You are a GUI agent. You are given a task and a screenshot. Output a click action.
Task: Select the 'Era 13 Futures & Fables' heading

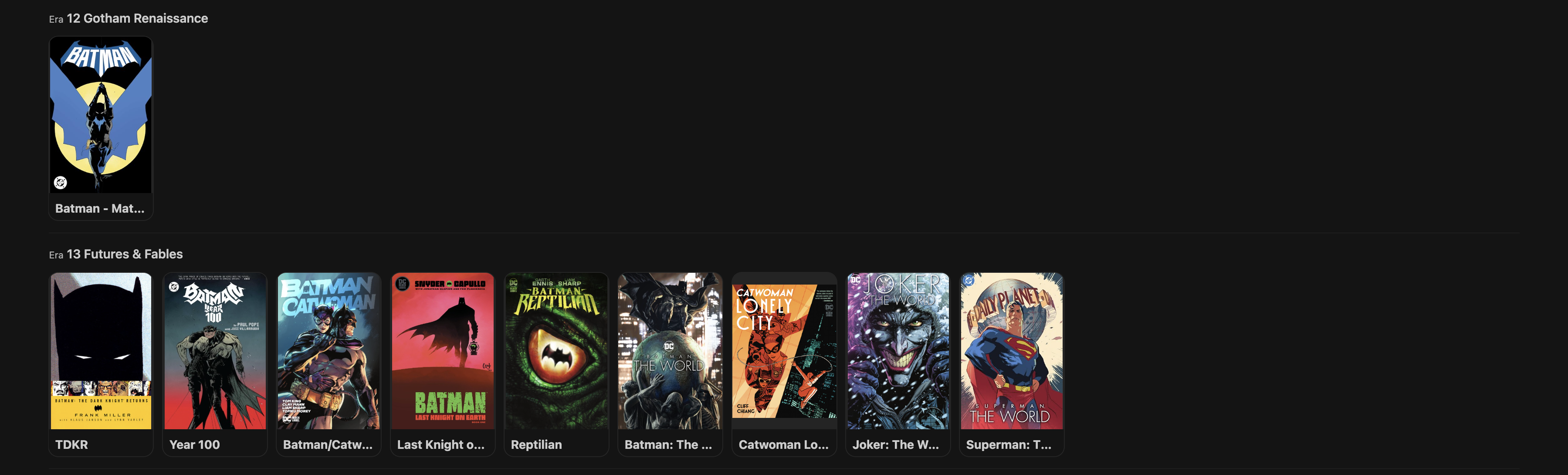[x=115, y=254]
